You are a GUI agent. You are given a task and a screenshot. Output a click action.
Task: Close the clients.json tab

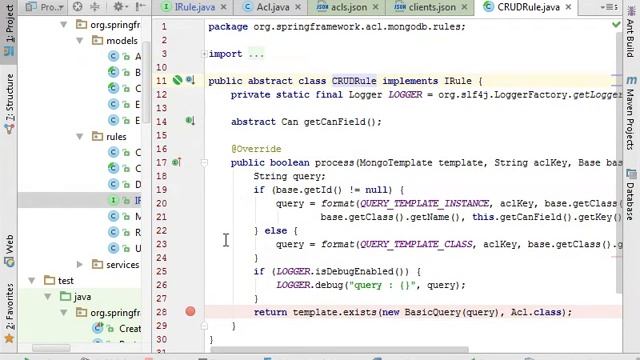(x=464, y=7)
